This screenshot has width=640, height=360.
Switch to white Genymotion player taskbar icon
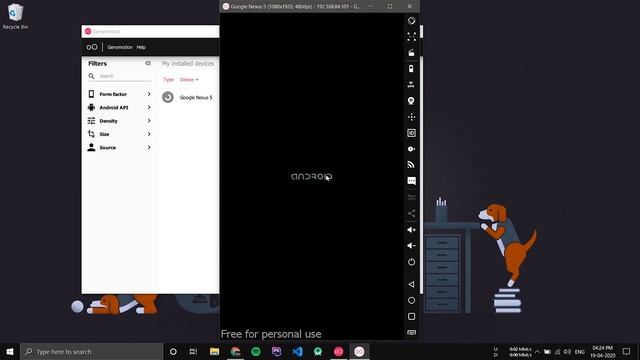[x=359, y=351]
